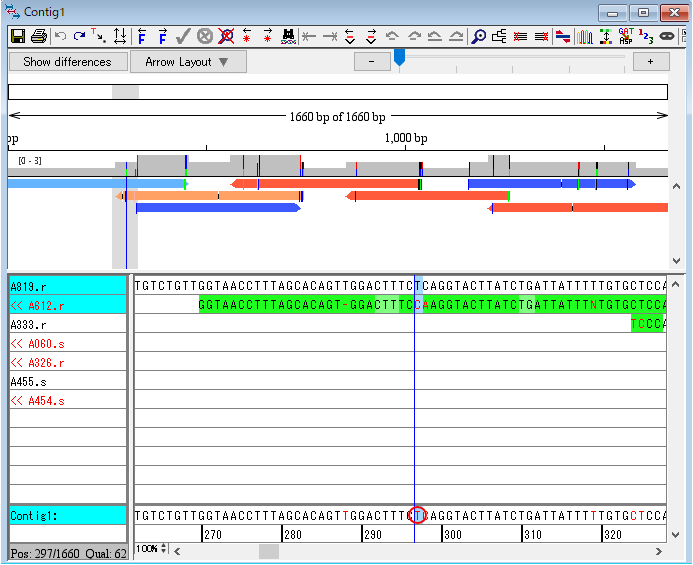Click the right arrow red-bar down-chevron icon
The height and width of the screenshot is (565, 693).
(371, 36)
